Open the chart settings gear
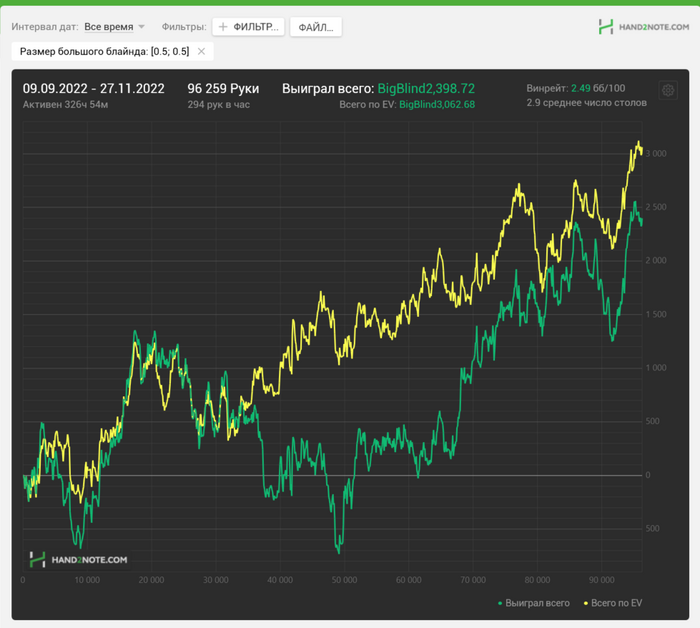The width and height of the screenshot is (700, 628). tap(668, 90)
